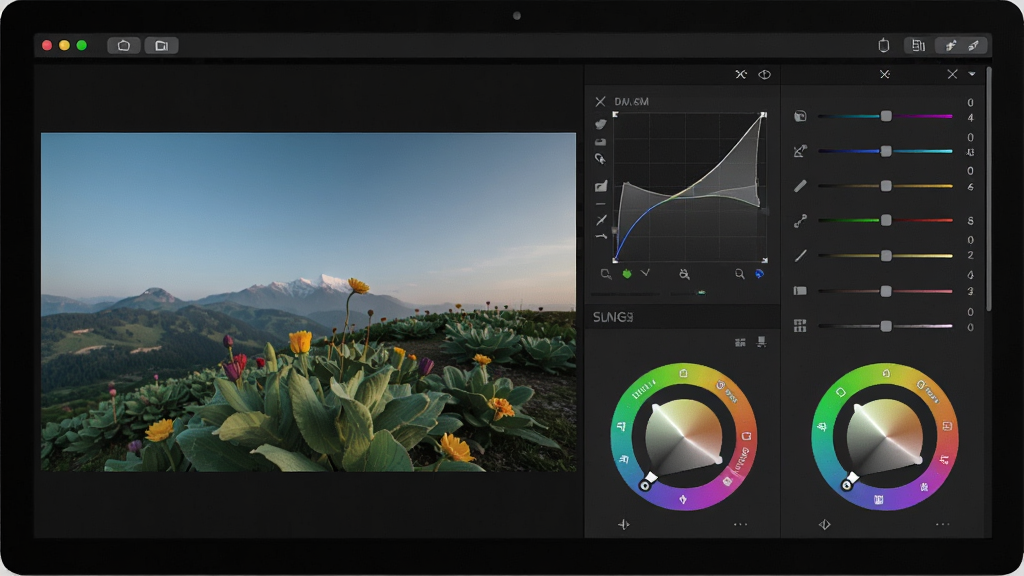The height and width of the screenshot is (576, 1024).
Task: Click the shuffle icon above the sliders panel
Action: tap(885, 74)
